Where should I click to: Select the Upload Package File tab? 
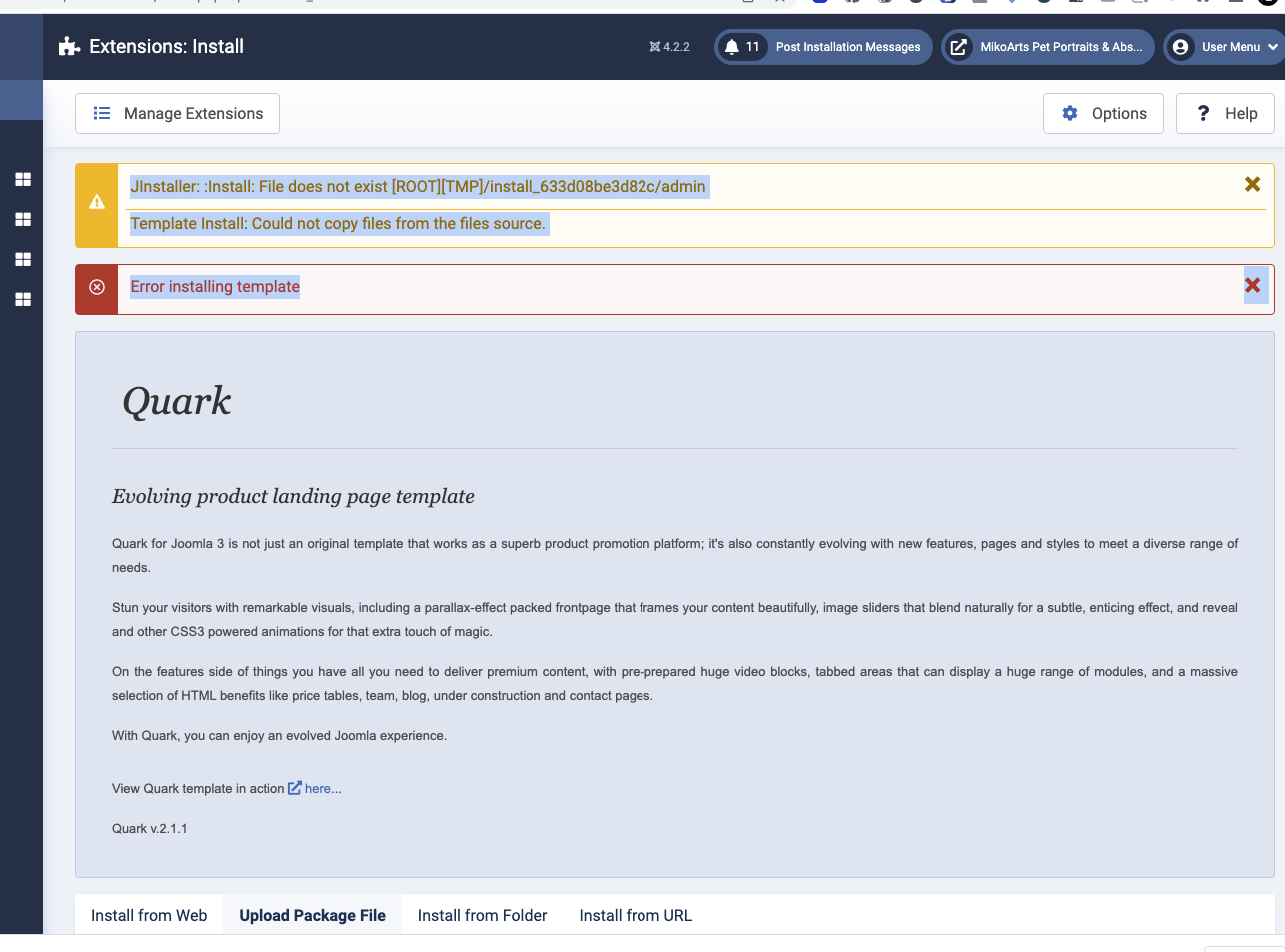(x=312, y=916)
